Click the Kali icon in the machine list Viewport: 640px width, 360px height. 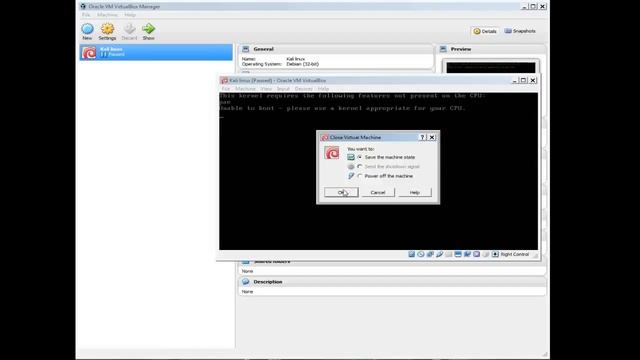89,52
